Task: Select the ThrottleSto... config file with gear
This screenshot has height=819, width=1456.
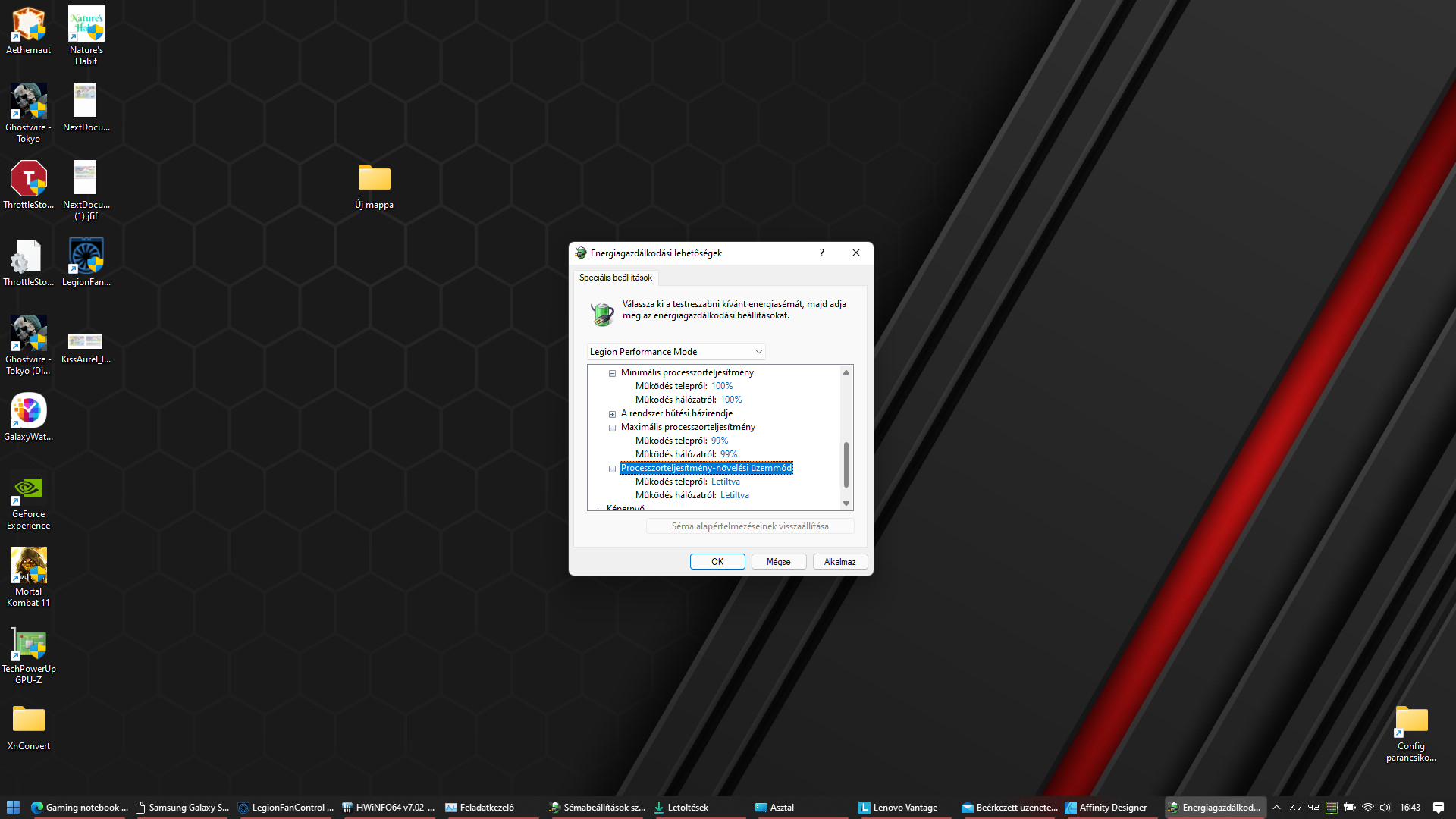Action: [x=29, y=262]
